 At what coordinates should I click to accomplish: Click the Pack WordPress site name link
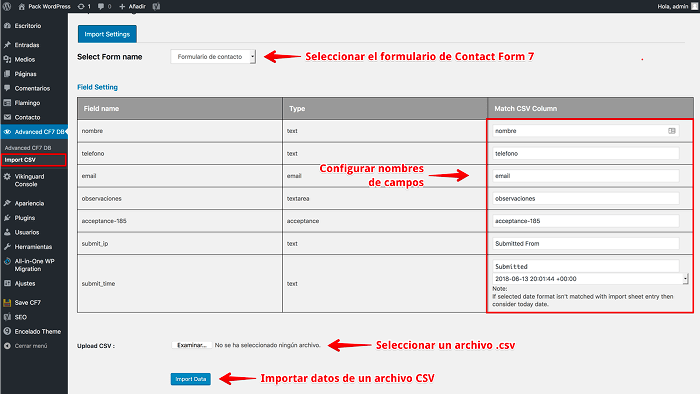click(x=49, y=6)
